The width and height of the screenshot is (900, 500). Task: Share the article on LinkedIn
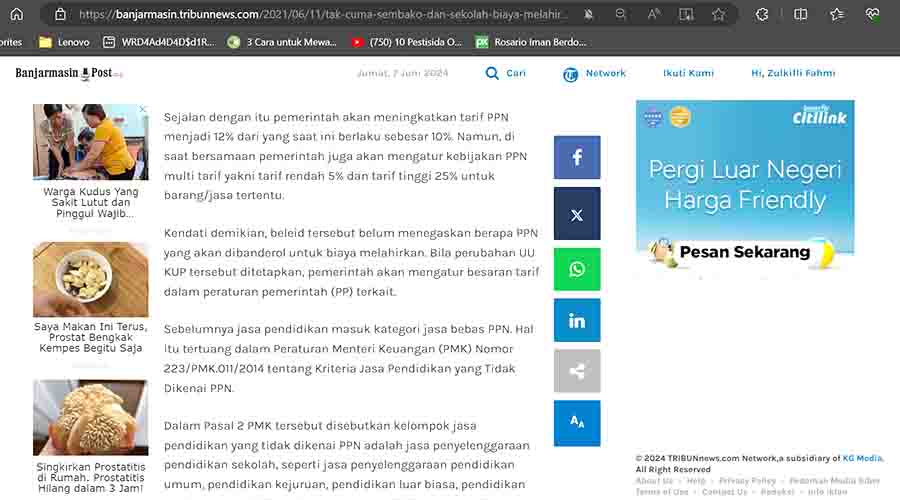pyautogui.click(x=577, y=321)
